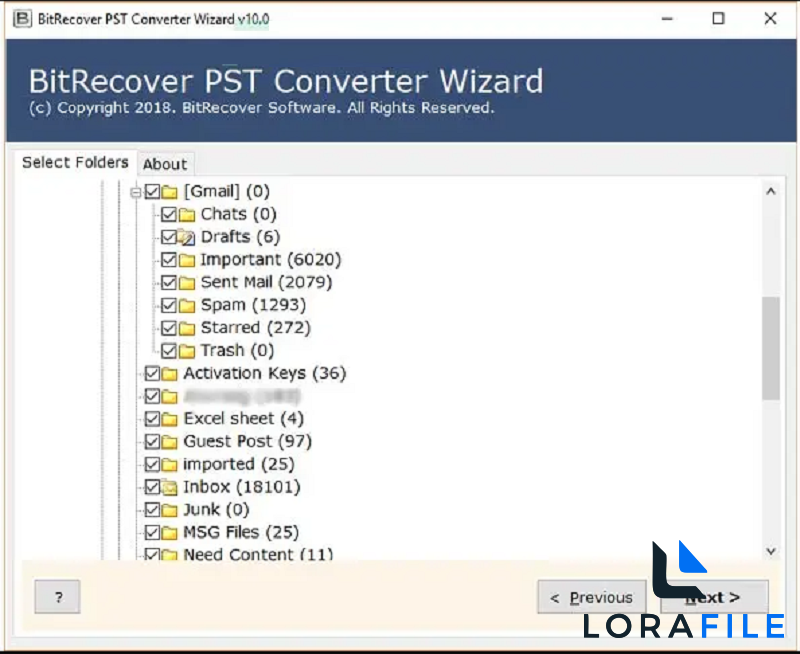
Task: Select the "[Gmail] (0)" label
Action: point(227,191)
